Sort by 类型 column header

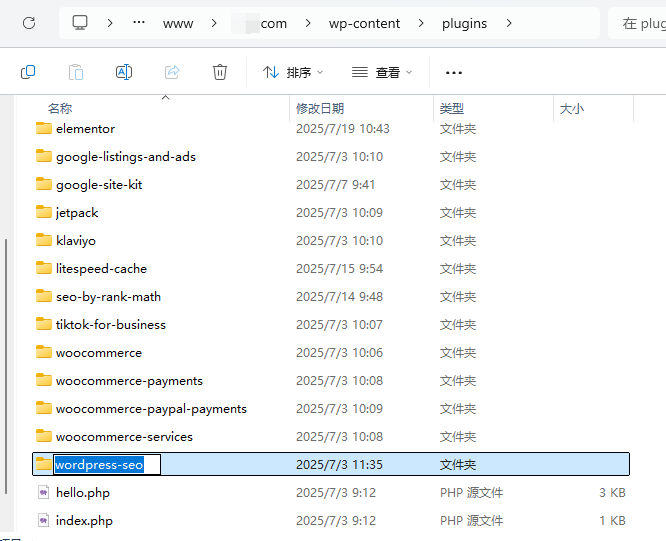pyautogui.click(x=452, y=109)
